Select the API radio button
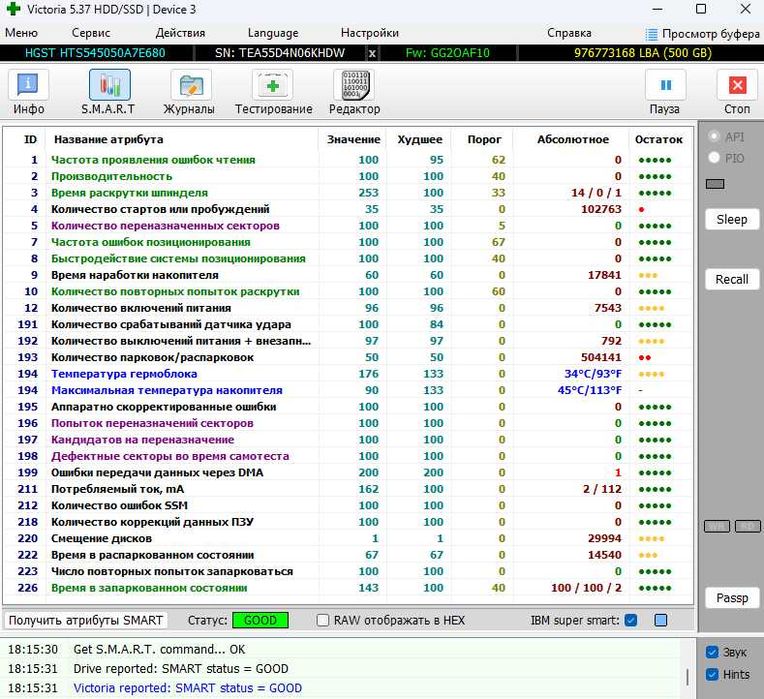The width and height of the screenshot is (764, 699). (714, 136)
